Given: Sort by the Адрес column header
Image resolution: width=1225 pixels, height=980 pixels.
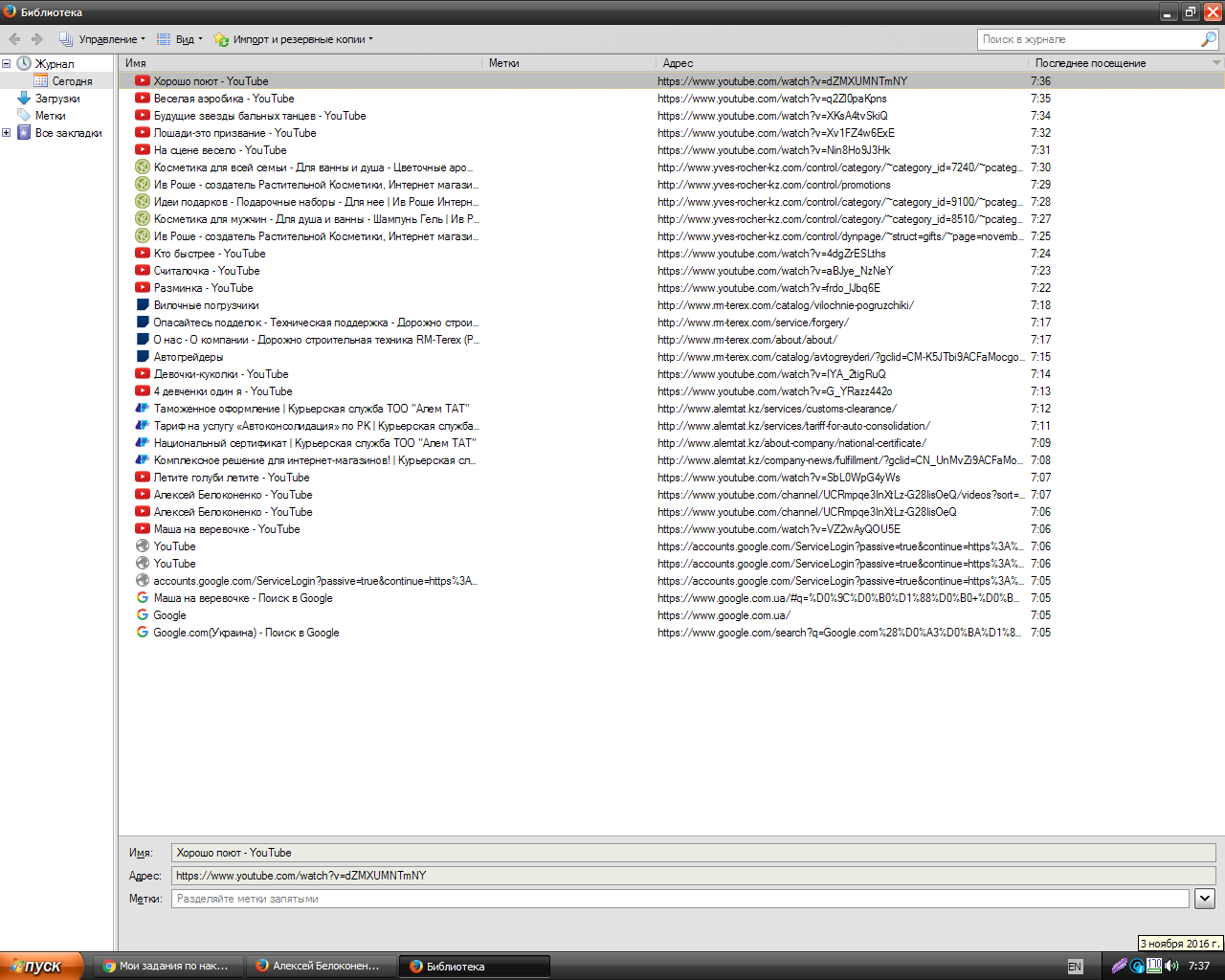Looking at the screenshot, I should [842, 63].
